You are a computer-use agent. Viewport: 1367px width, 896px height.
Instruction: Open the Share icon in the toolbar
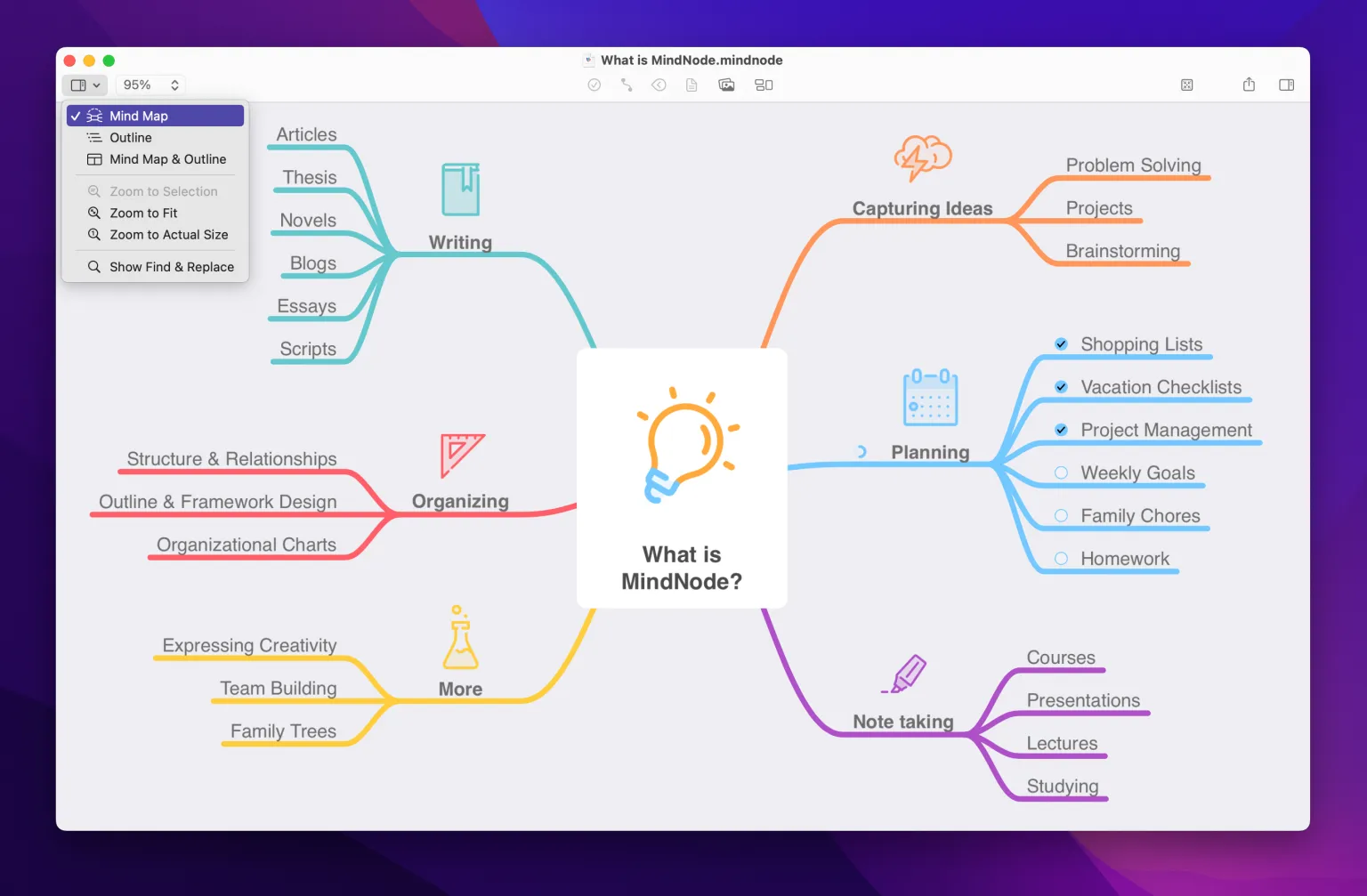pos(1249,85)
